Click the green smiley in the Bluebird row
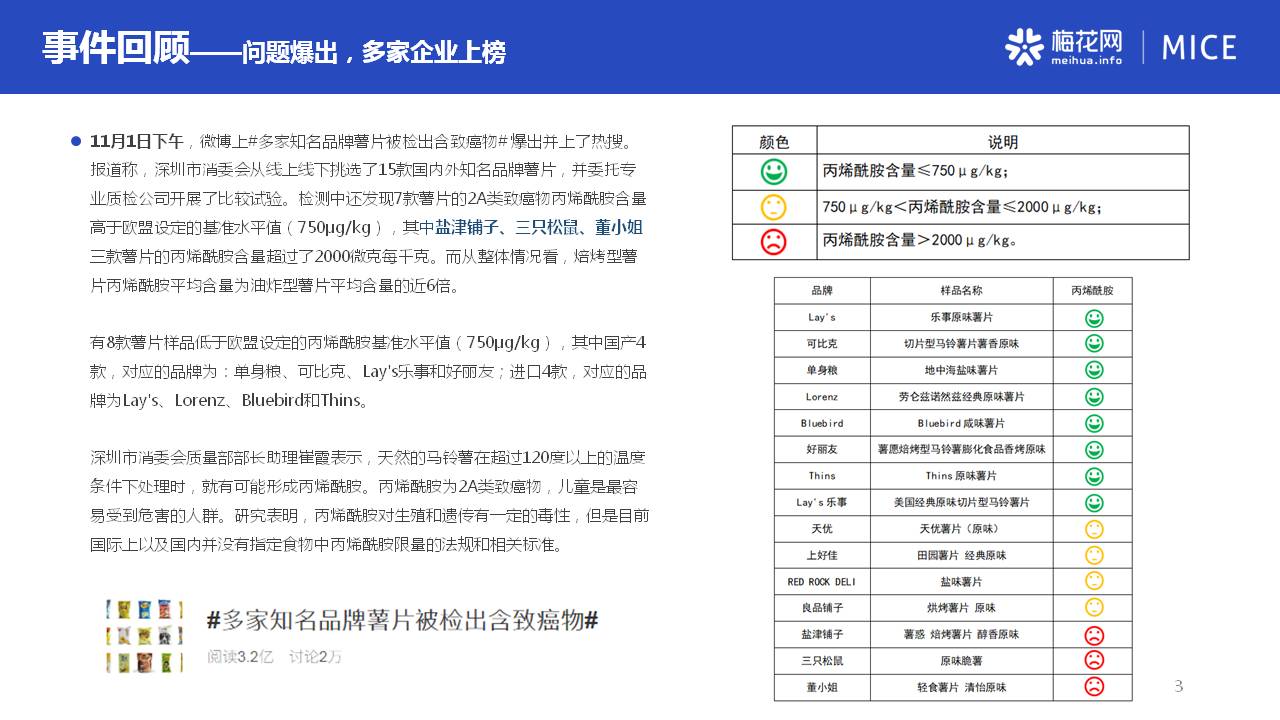Image resolution: width=1280 pixels, height=720 pixels. click(1094, 423)
